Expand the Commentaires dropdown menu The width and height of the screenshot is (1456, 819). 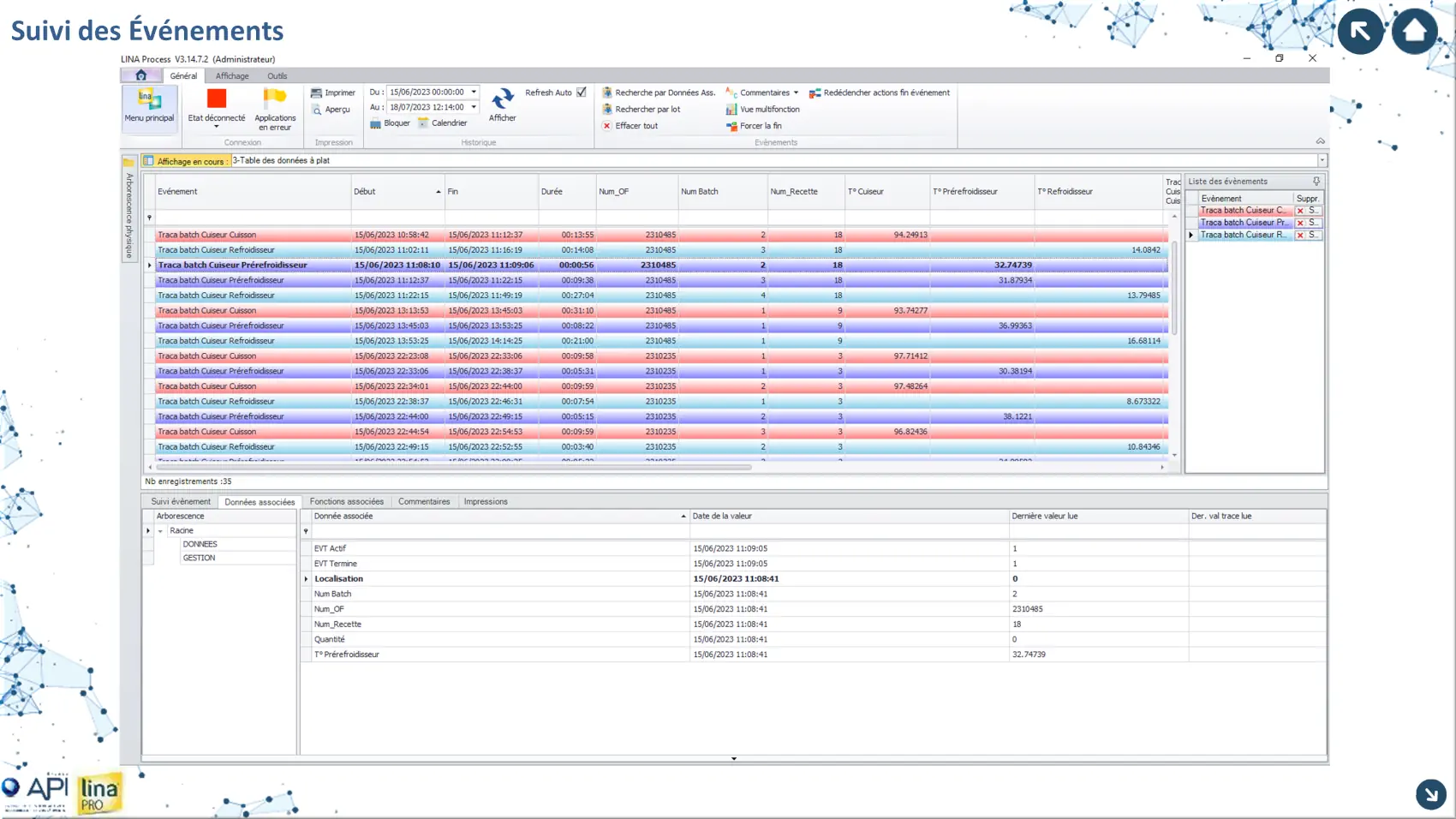coord(796,93)
